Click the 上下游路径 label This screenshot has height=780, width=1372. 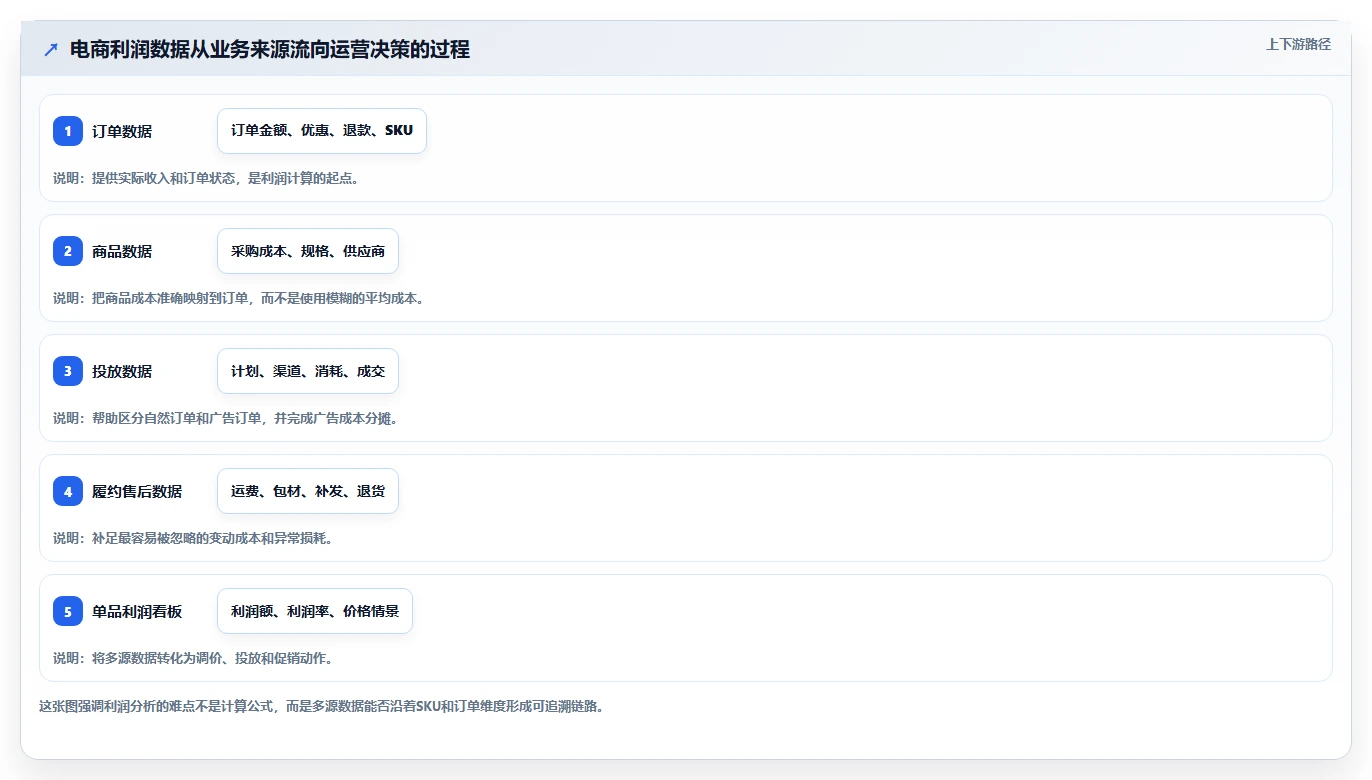coord(1298,44)
